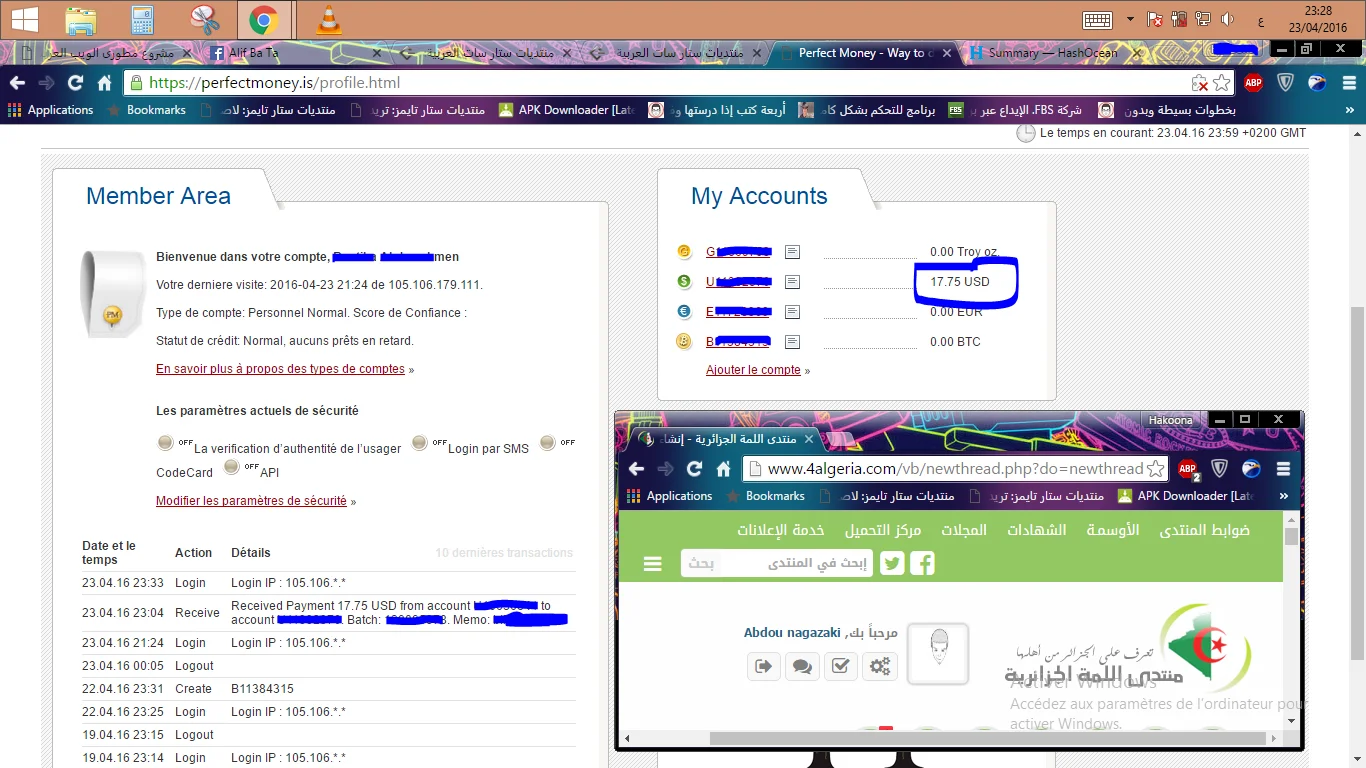Toggle the user authenticity verification switch

click(166, 443)
